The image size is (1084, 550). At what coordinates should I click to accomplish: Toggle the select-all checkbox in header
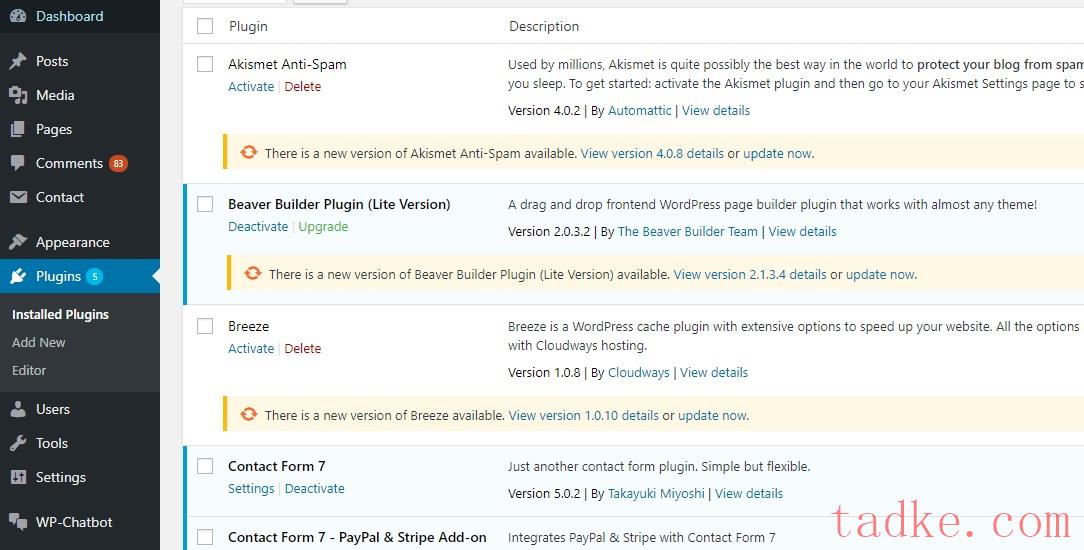click(205, 26)
